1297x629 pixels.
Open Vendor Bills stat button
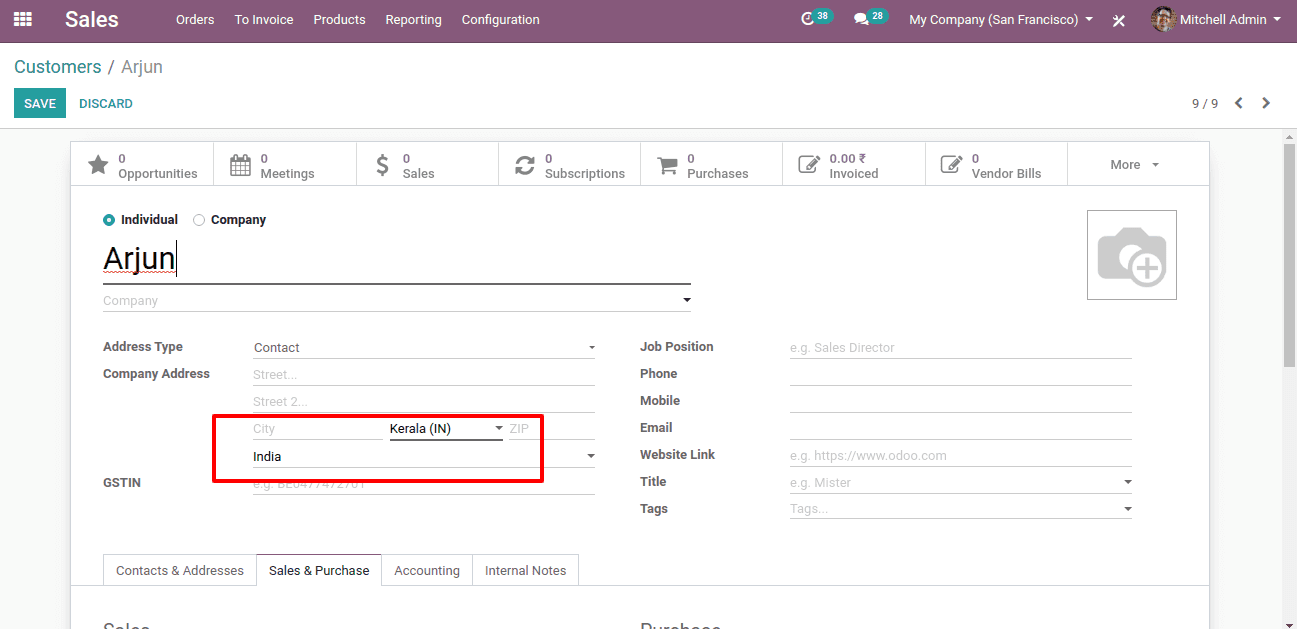pos(996,165)
